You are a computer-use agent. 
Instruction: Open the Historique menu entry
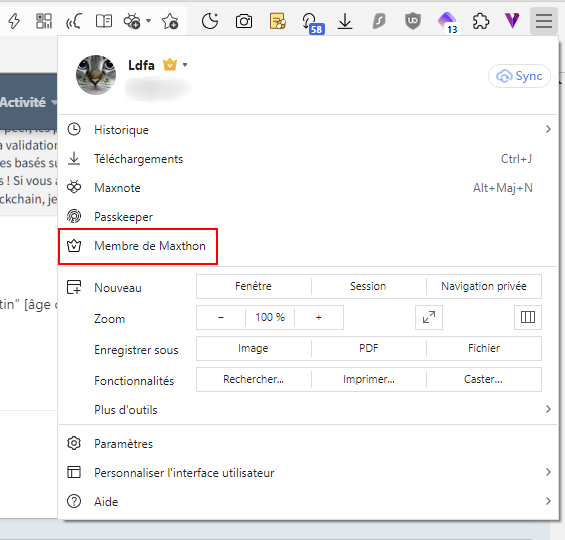pos(308,129)
